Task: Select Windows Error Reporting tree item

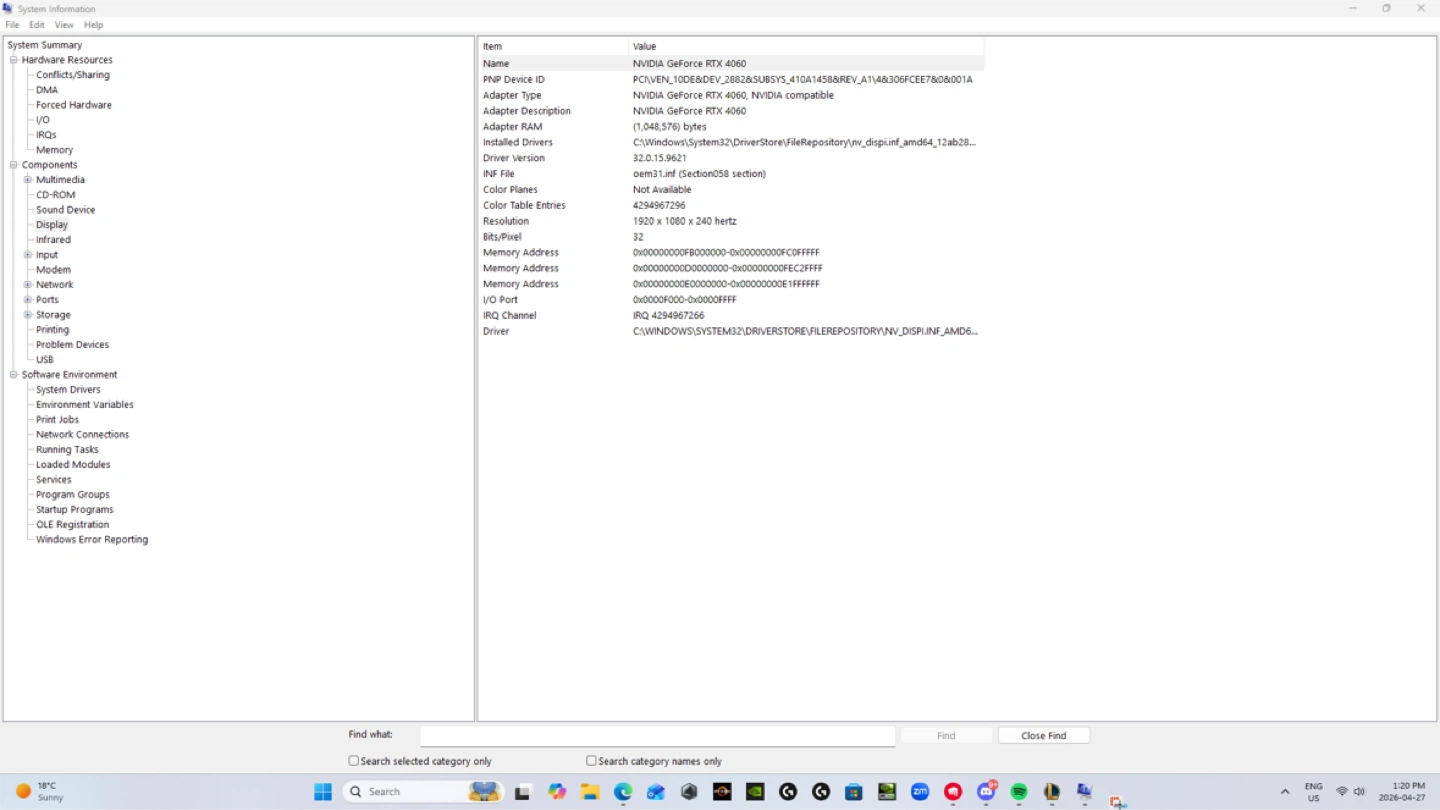Action: (92, 540)
